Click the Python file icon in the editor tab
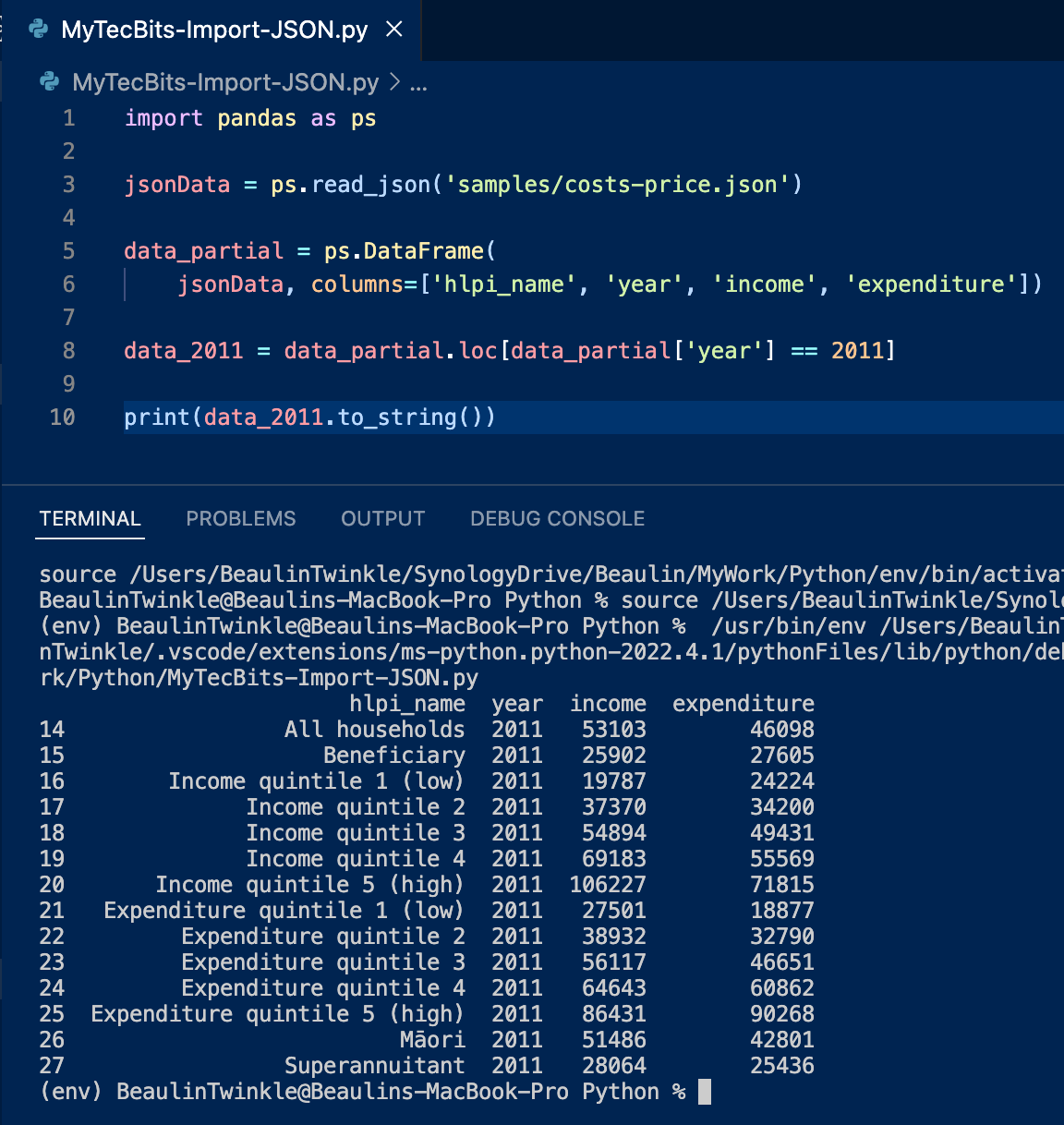 39,30
